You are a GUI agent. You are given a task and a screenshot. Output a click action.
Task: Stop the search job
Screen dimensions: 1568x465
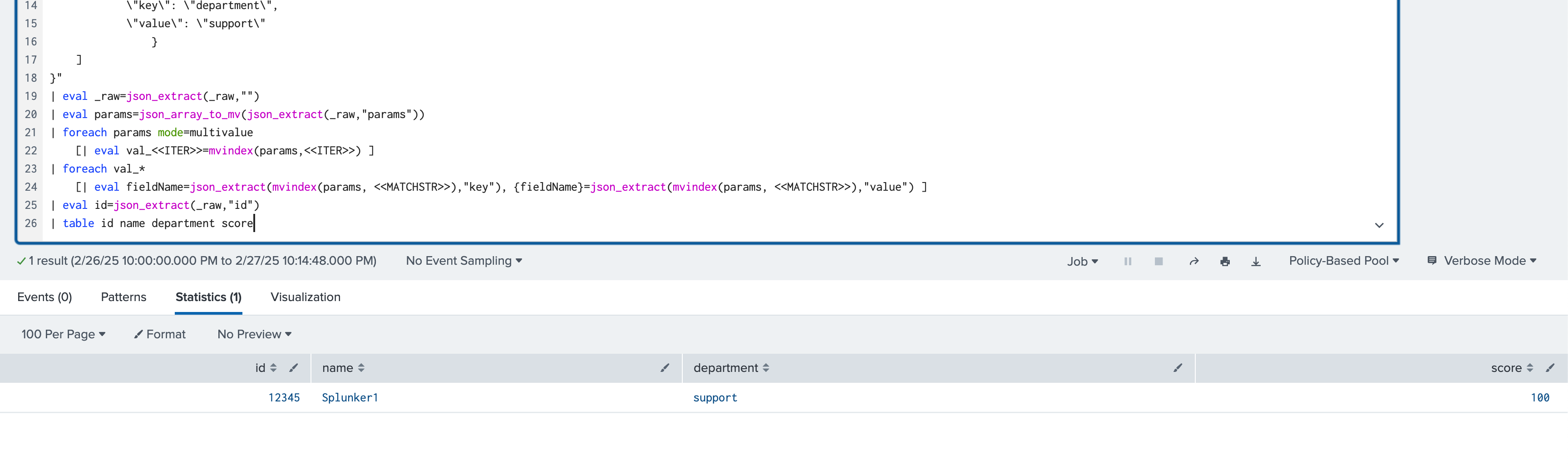point(1159,261)
